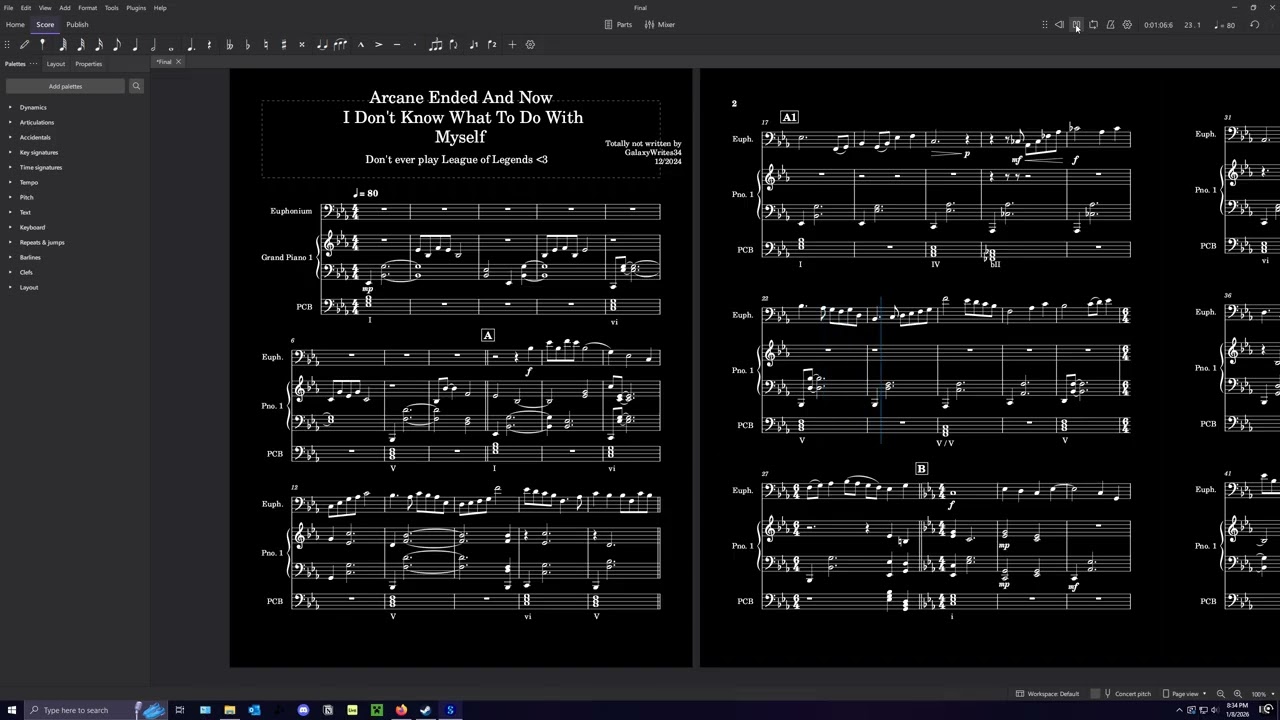Image resolution: width=1280 pixels, height=720 pixels.
Task: Toggle the augmentation dot
Action: [x=190, y=44]
